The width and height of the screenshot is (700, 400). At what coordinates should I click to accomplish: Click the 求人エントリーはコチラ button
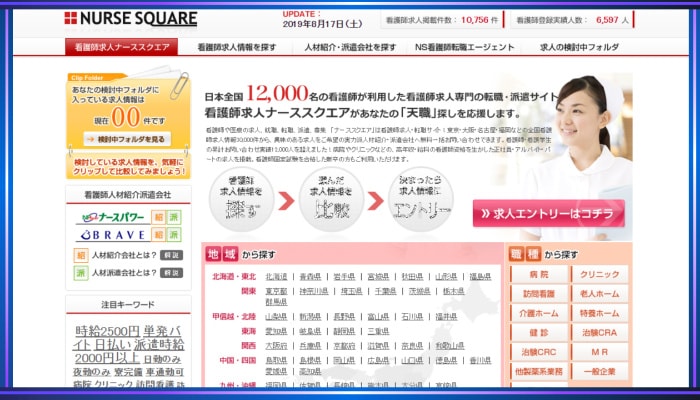tap(549, 213)
